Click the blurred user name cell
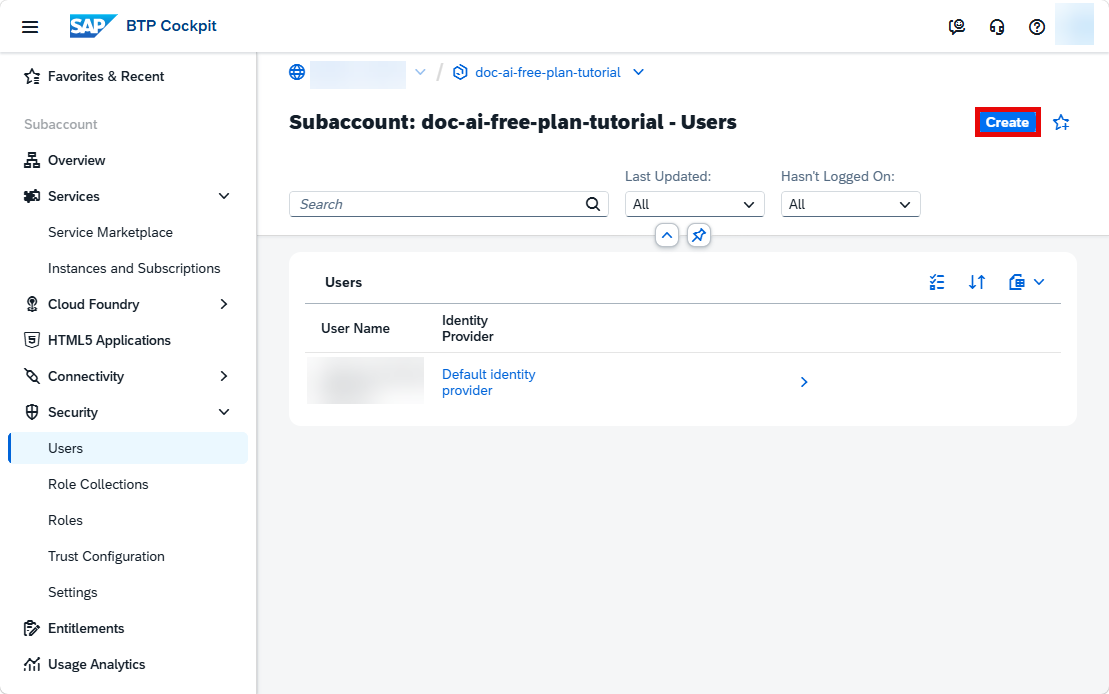This screenshot has width=1109, height=694. [365, 381]
